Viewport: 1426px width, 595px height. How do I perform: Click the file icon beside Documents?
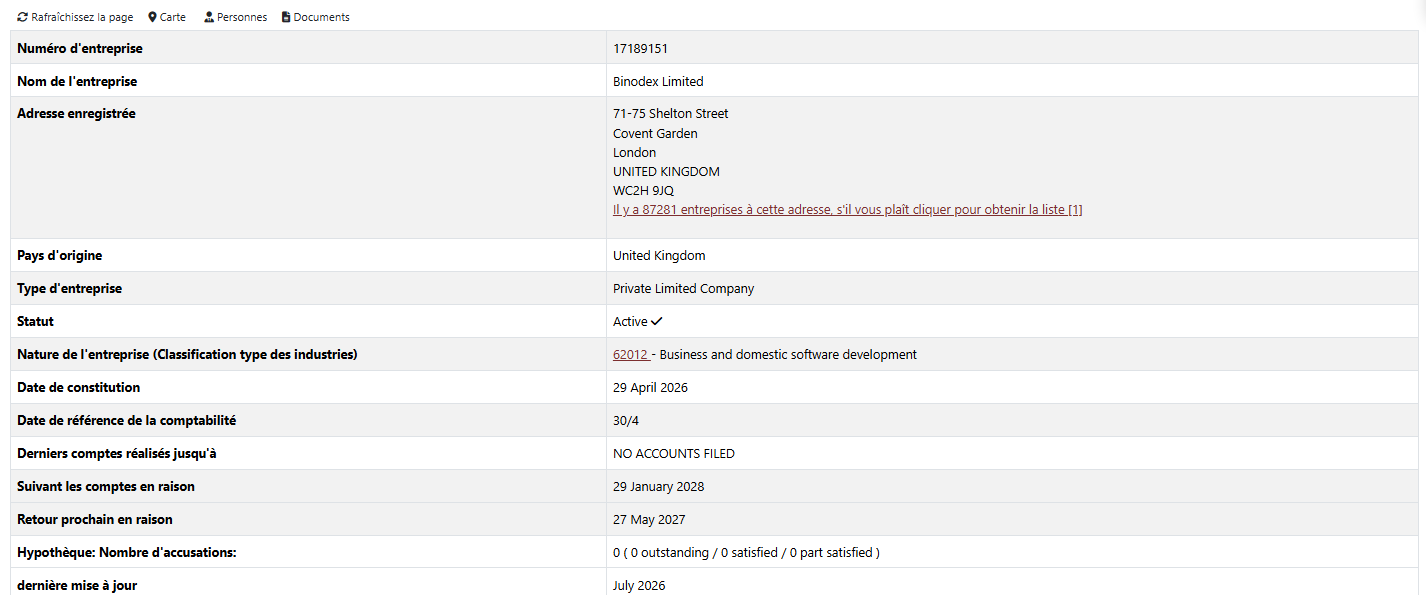tap(286, 17)
